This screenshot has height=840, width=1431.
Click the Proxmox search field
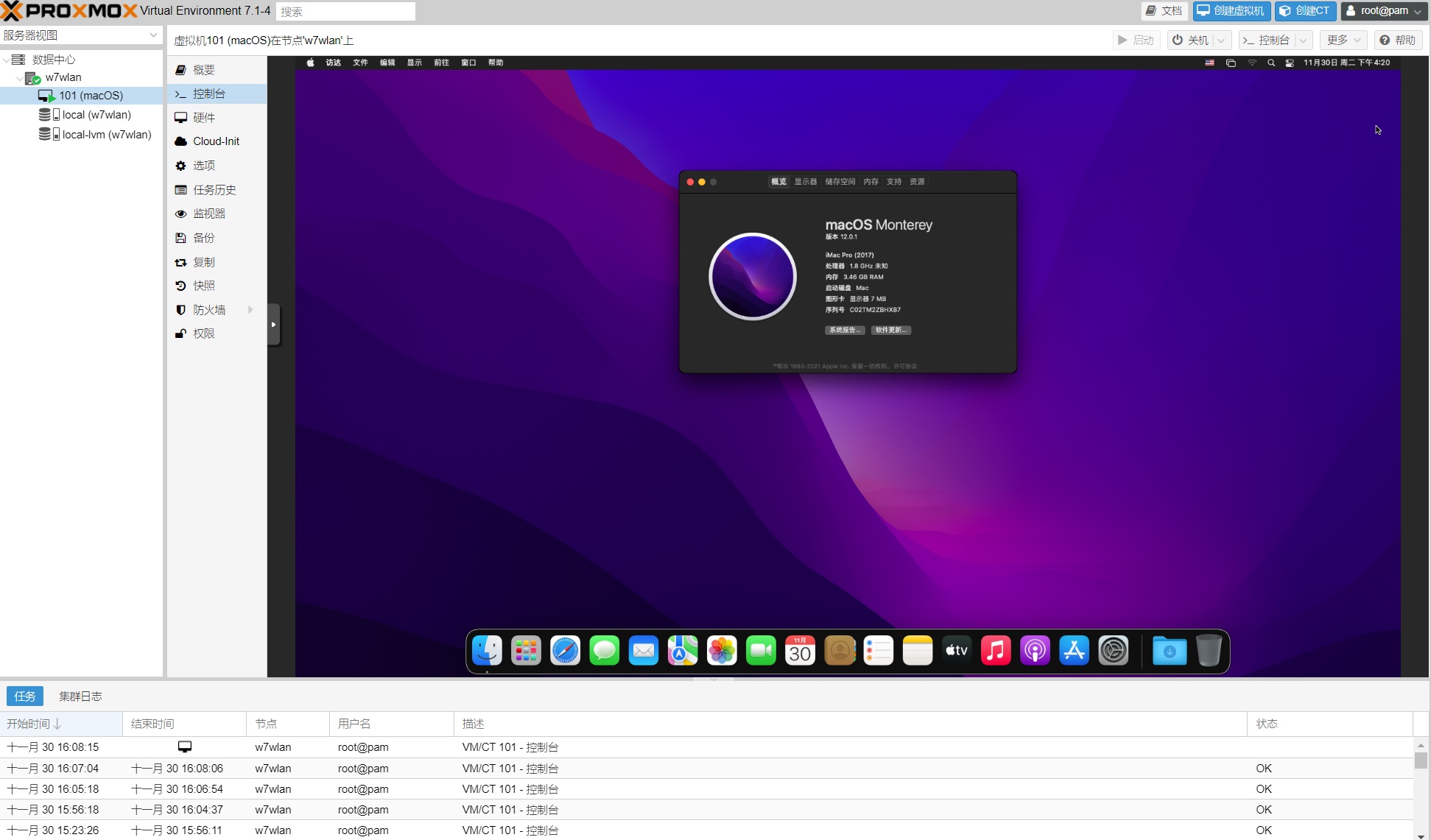point(345,11)
